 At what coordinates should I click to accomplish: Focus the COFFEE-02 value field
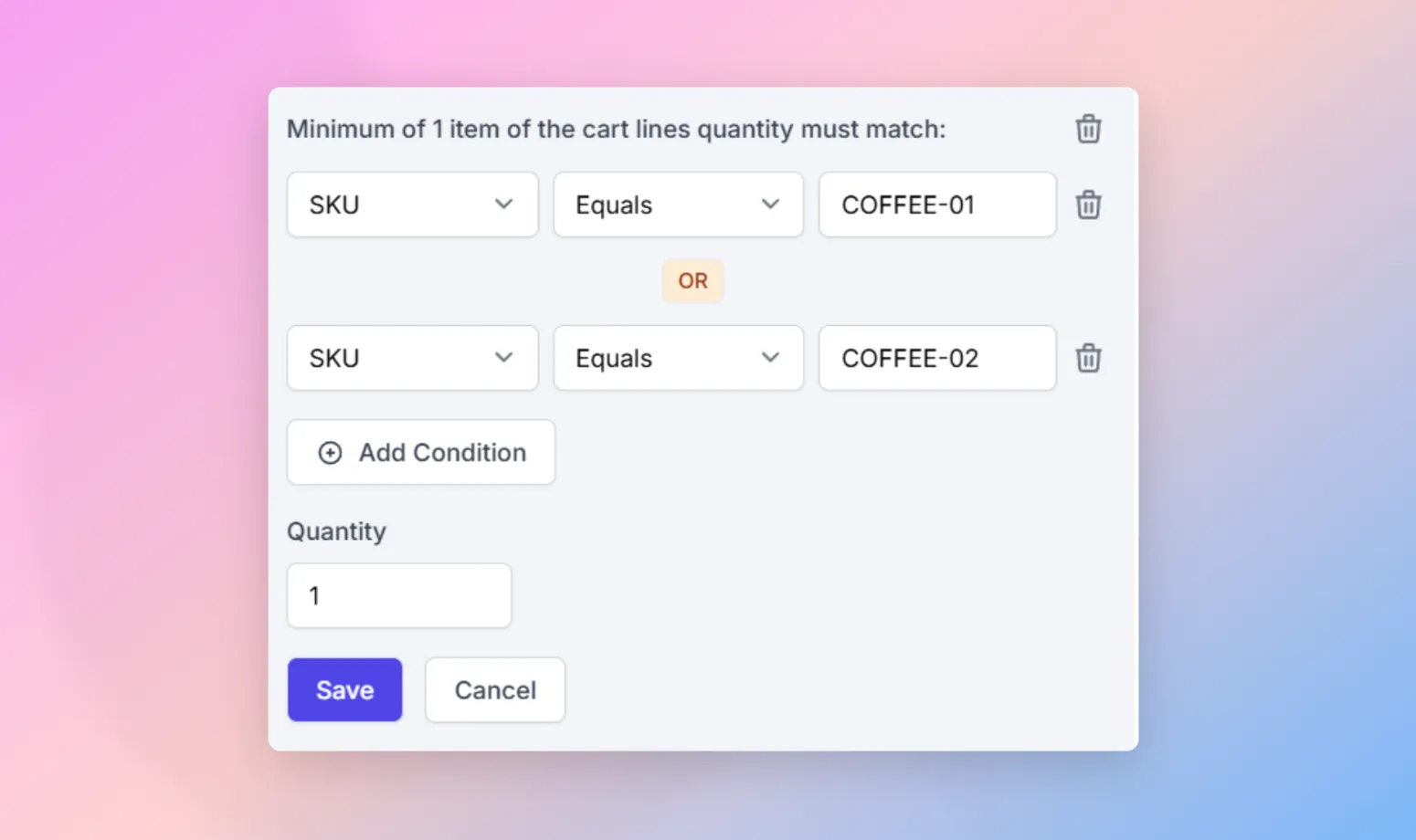937,358
